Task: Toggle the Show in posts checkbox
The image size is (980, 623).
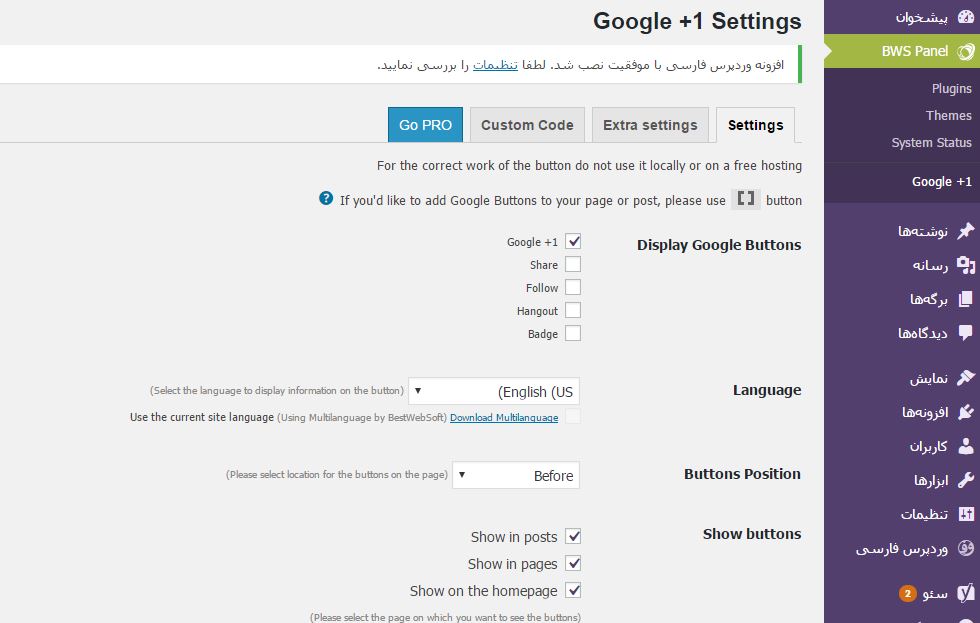Action: pos(573,536)
